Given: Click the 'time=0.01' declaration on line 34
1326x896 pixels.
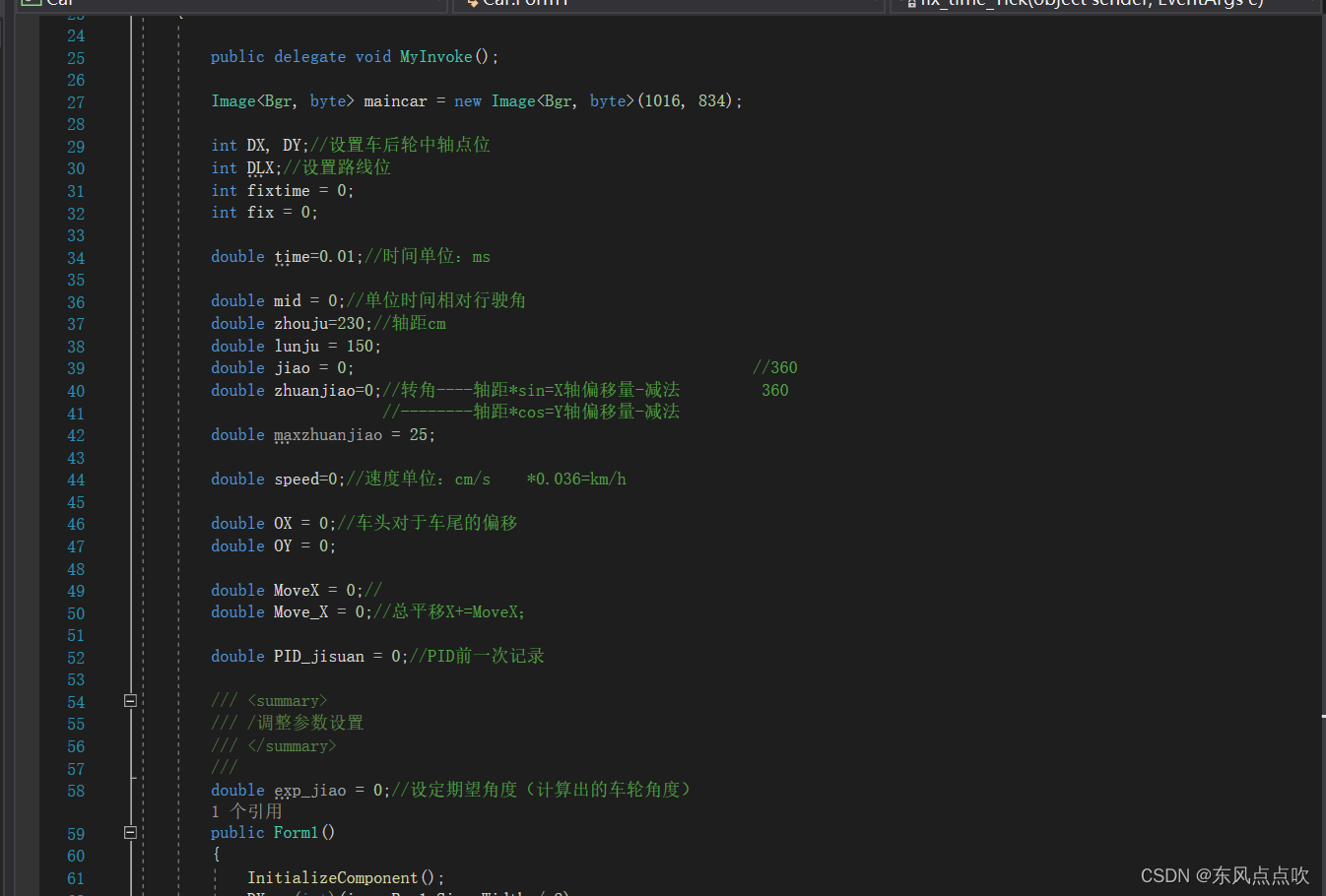Looking at the screenshot, I should (x=318, y=257).
